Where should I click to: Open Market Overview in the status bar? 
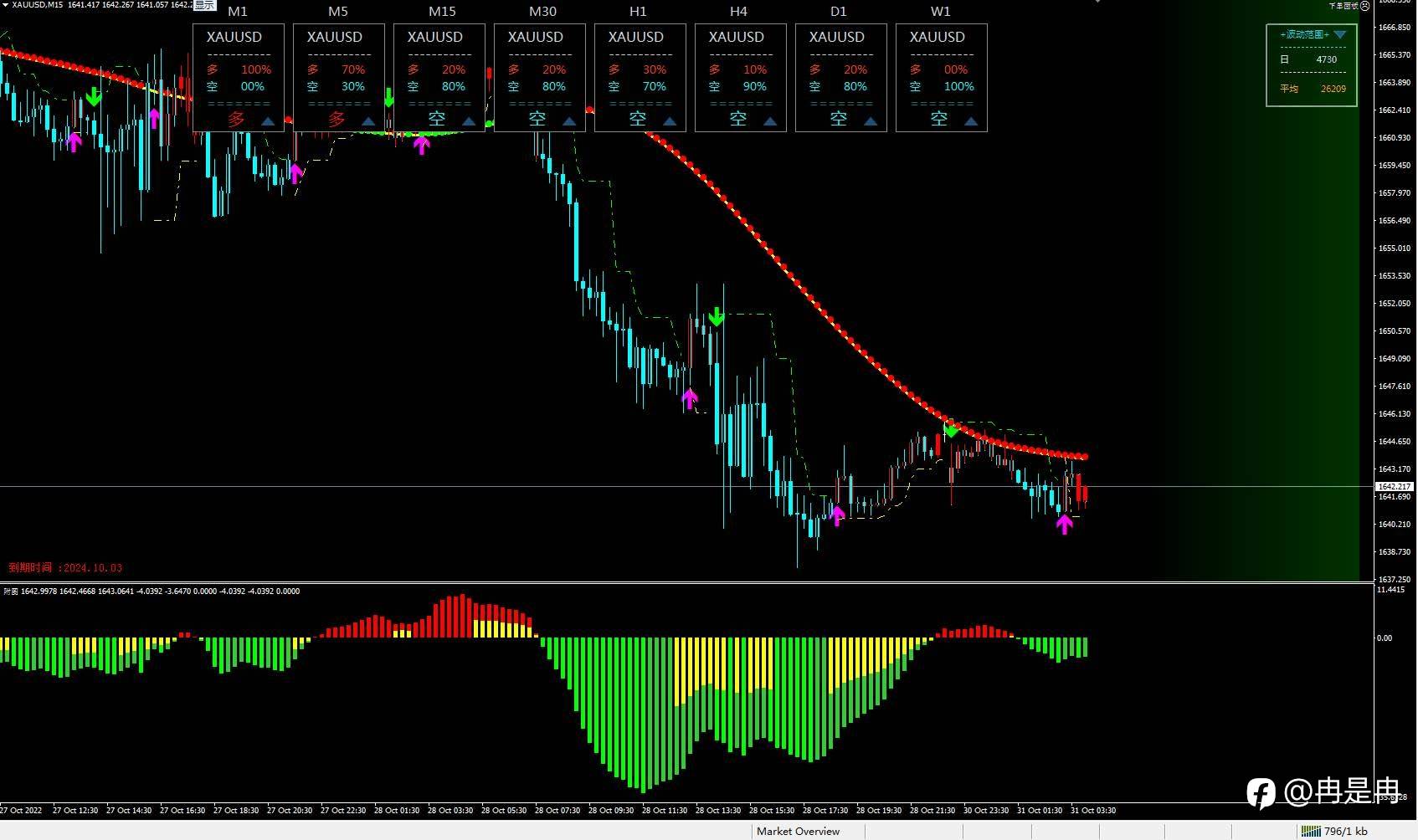pyautogui.click(x=799, y=831)
